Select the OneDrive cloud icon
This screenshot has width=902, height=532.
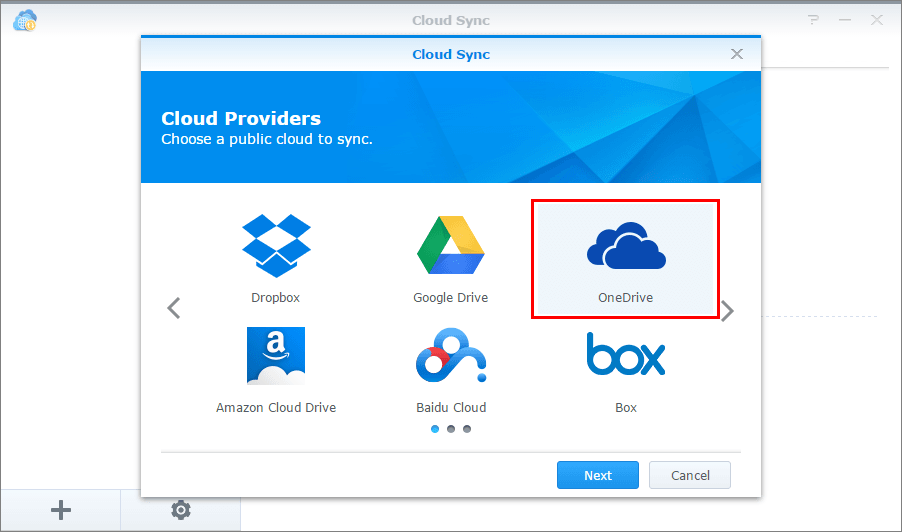pyautogui.click(x=626, y=246)
